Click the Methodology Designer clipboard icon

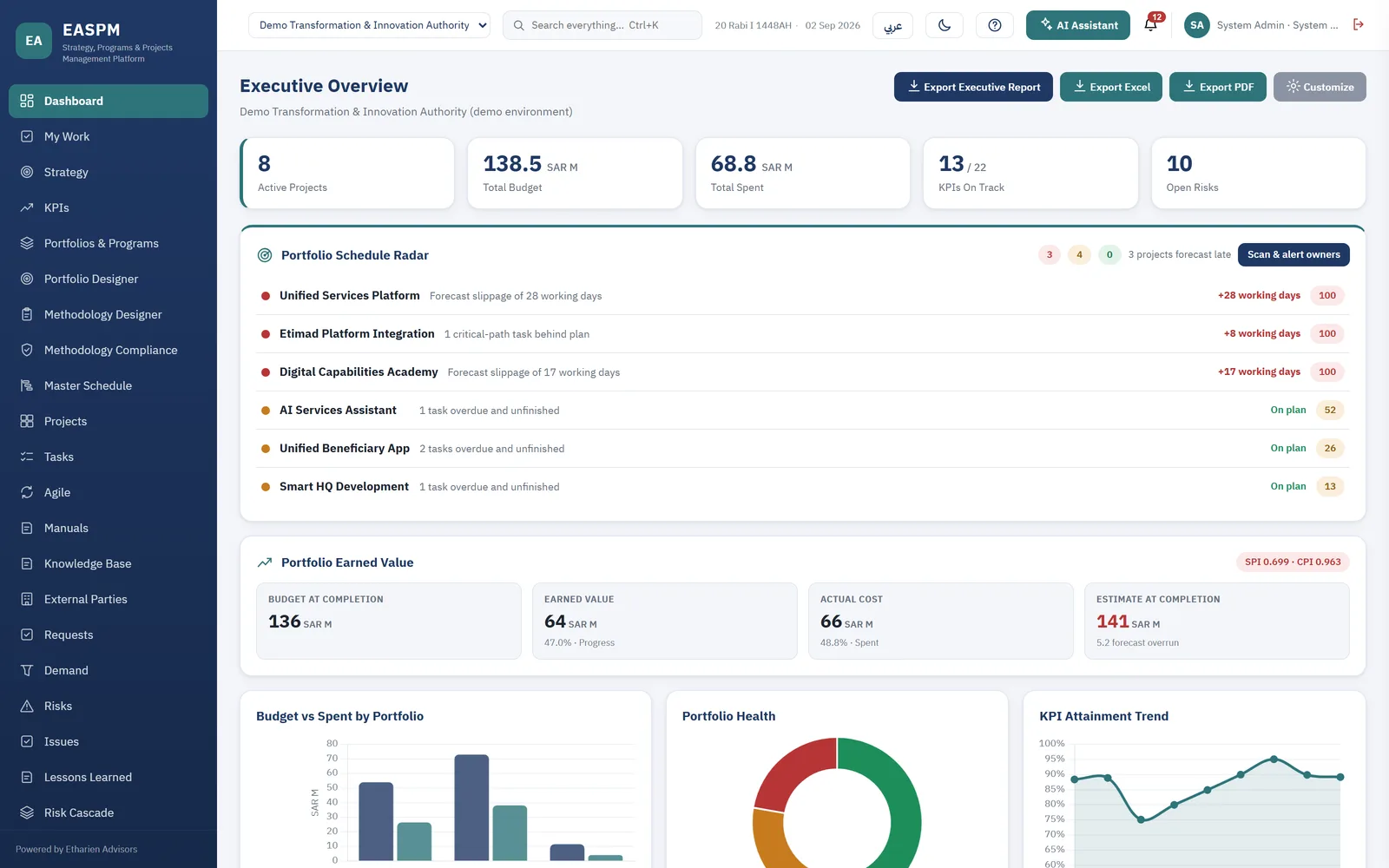click(x=27, y=314)
